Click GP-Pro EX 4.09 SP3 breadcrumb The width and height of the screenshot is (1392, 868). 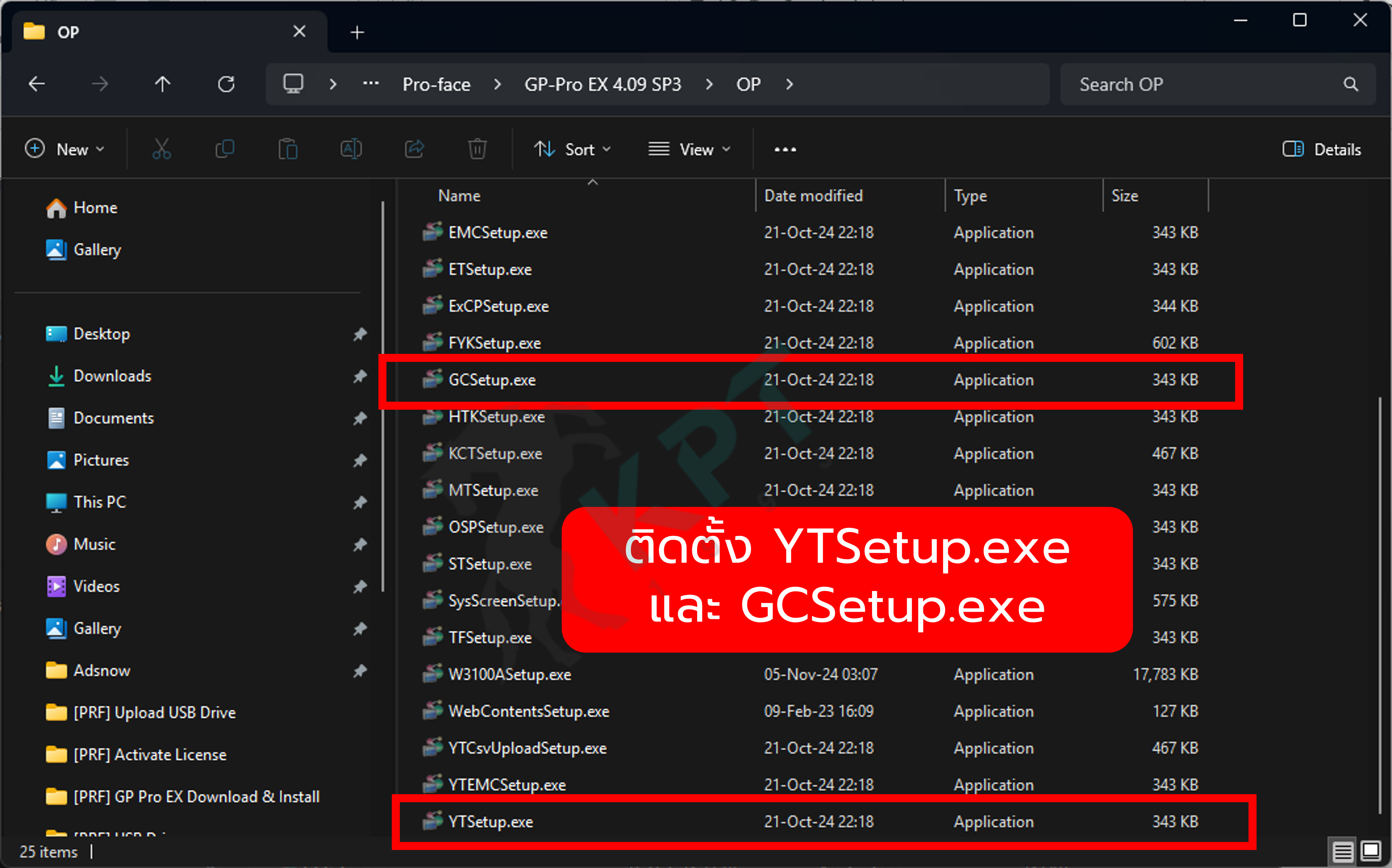click(x=603, y=85)
